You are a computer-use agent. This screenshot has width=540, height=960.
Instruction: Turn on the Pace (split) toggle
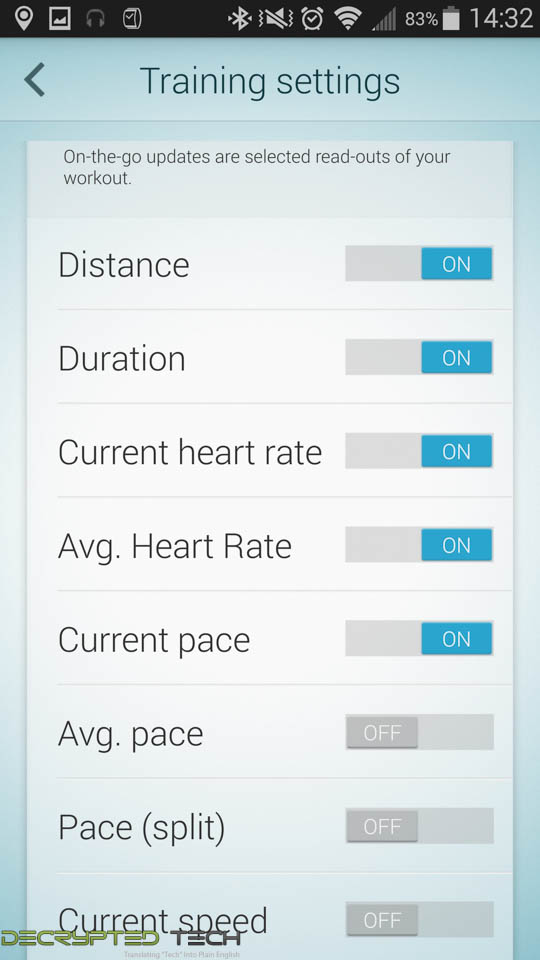419,827
